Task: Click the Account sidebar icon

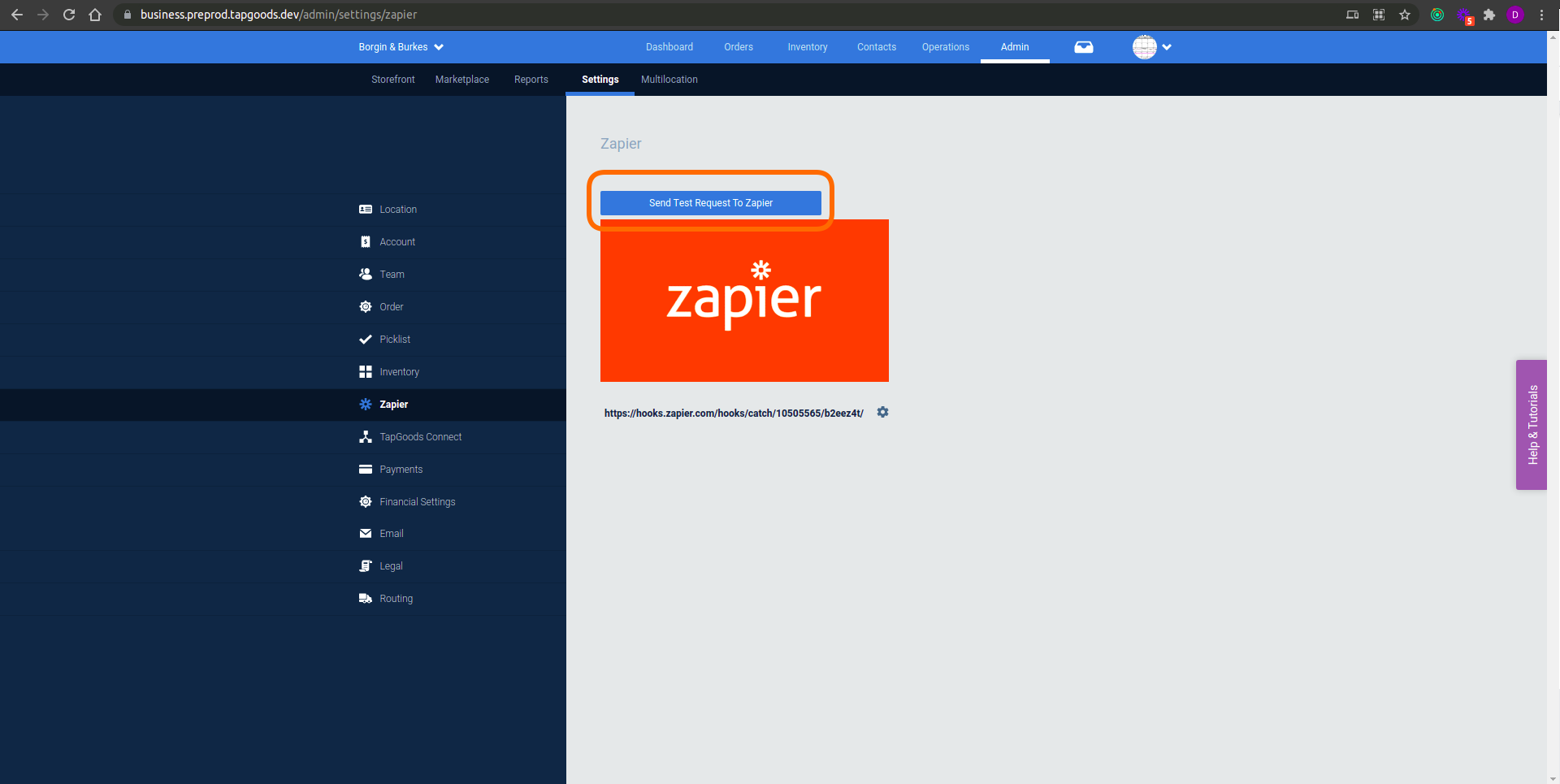Action: [366, 242]
